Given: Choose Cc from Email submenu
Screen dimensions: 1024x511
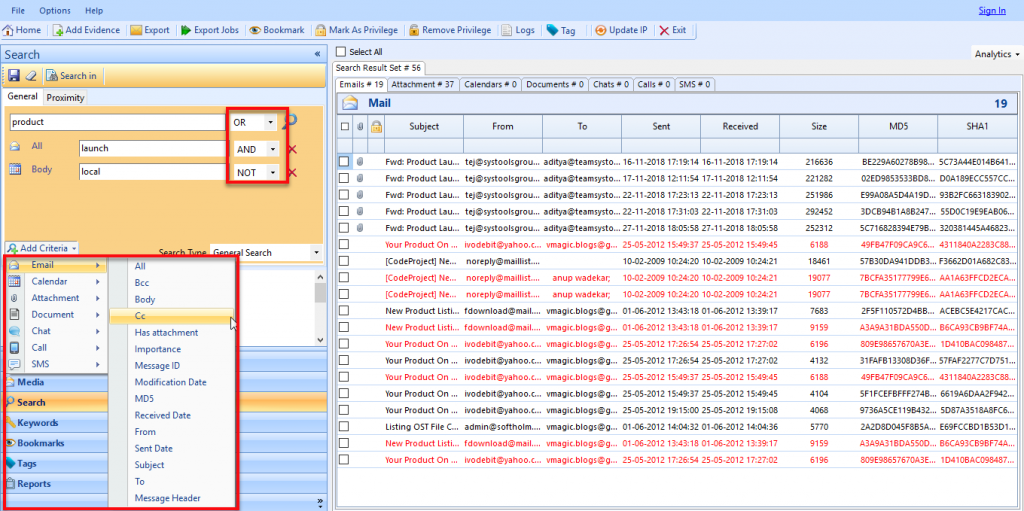Looking at the screenshot, I should [x=171, y=316].
